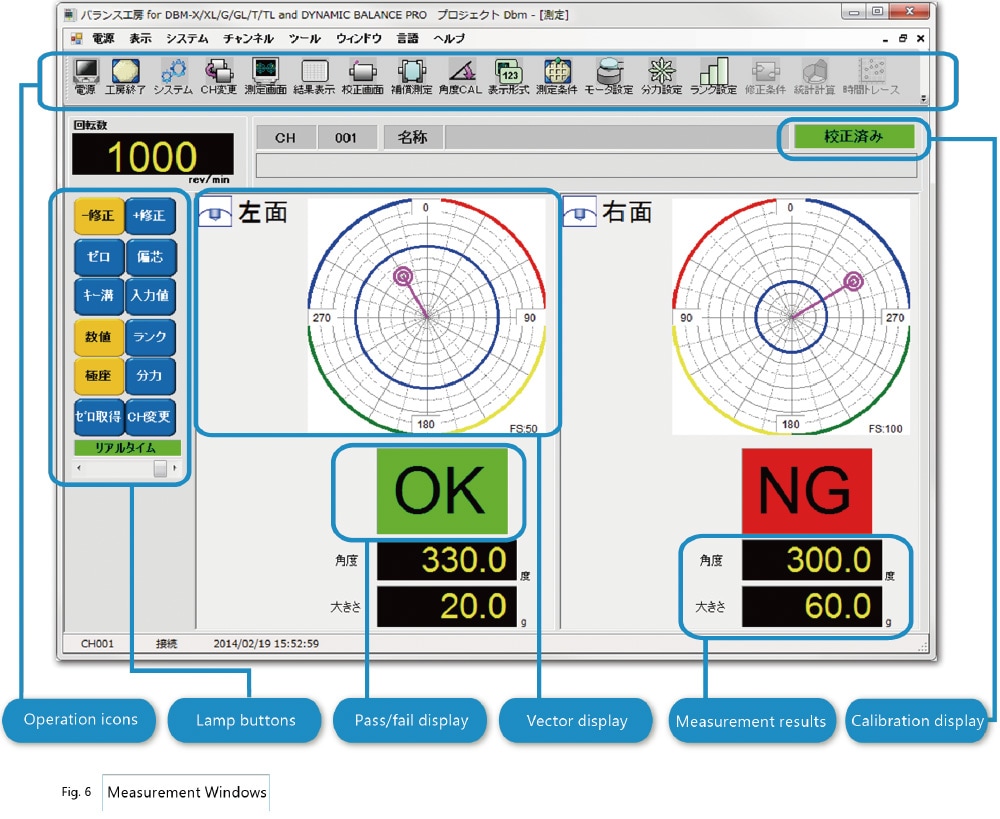The image size is (1000, 819).
Task: Toggle the 分力 lamp button
Action: (x=151, y=377)
